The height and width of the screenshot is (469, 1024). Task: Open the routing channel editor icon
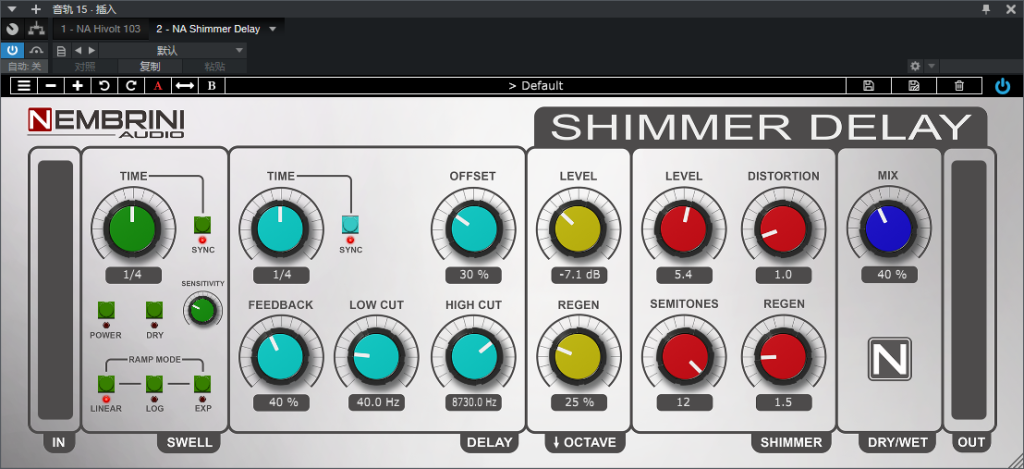coord(36,29)
